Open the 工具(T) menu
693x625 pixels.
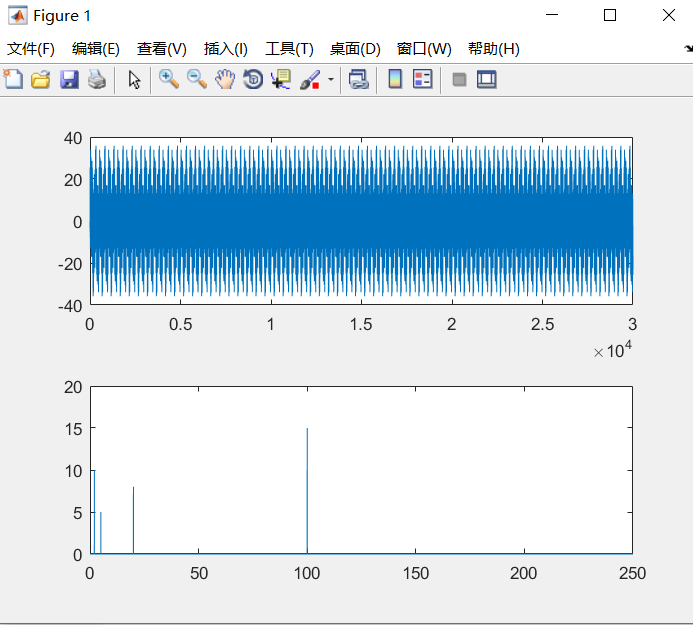[289, 49]
